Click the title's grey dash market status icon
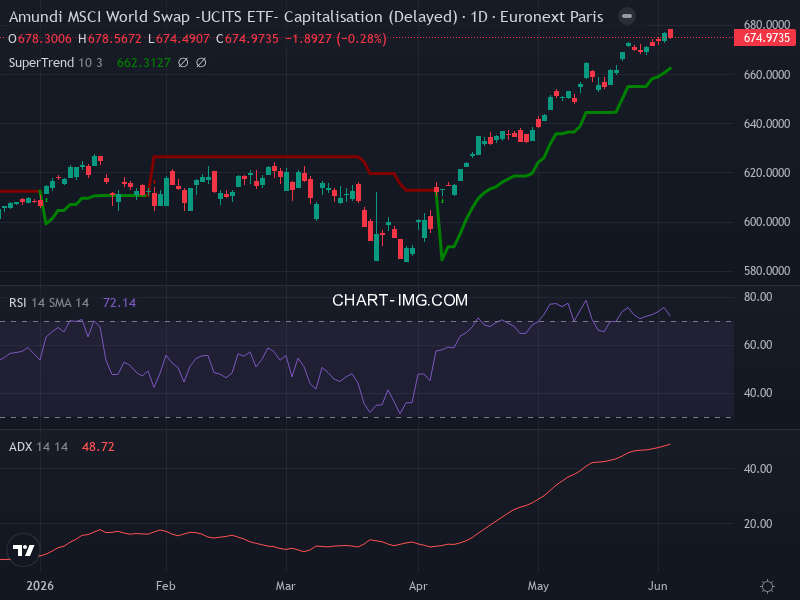This screenshot has height=600, width=800. coord(627,16)
